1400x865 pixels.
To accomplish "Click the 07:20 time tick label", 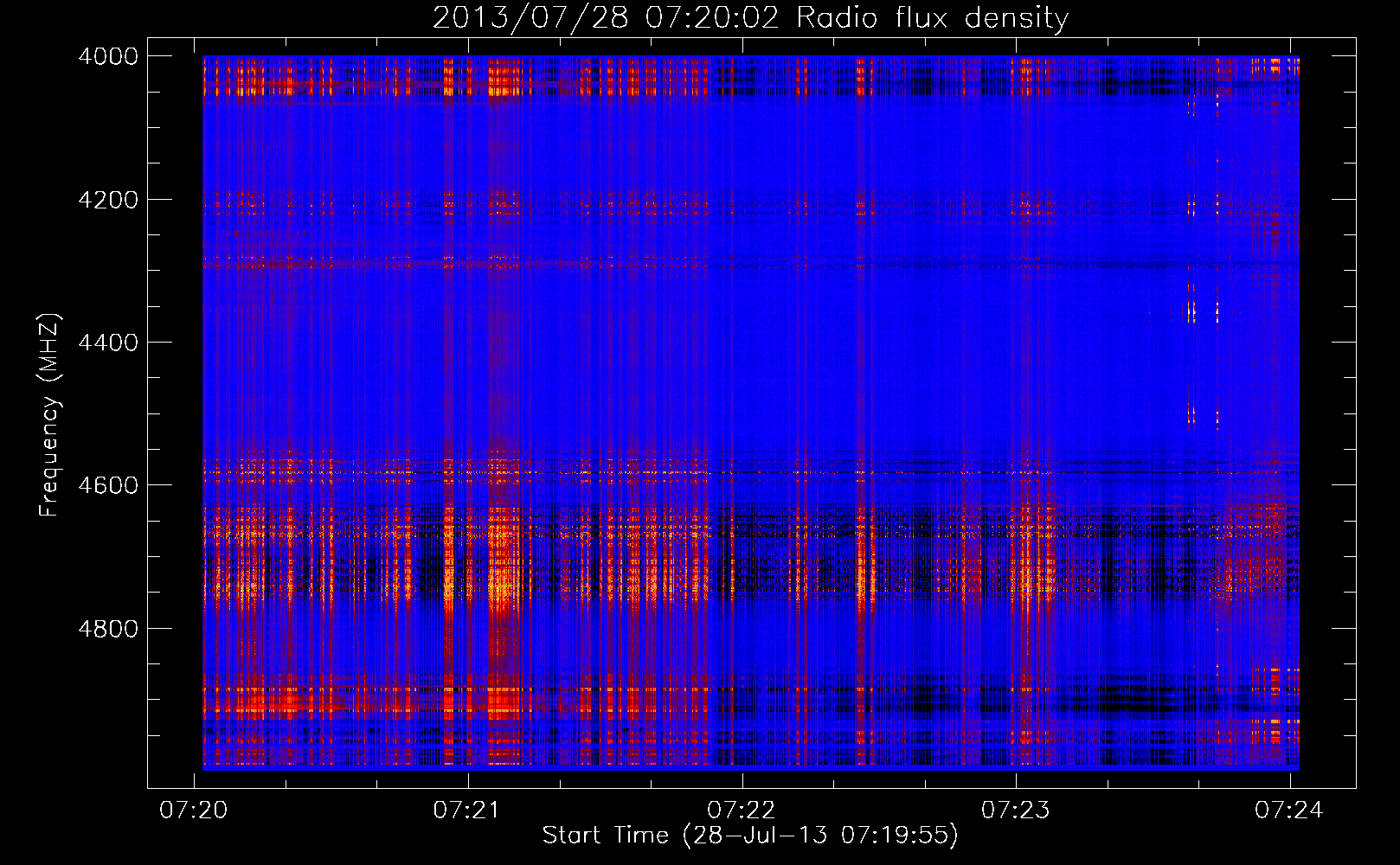I will [194, 810].
